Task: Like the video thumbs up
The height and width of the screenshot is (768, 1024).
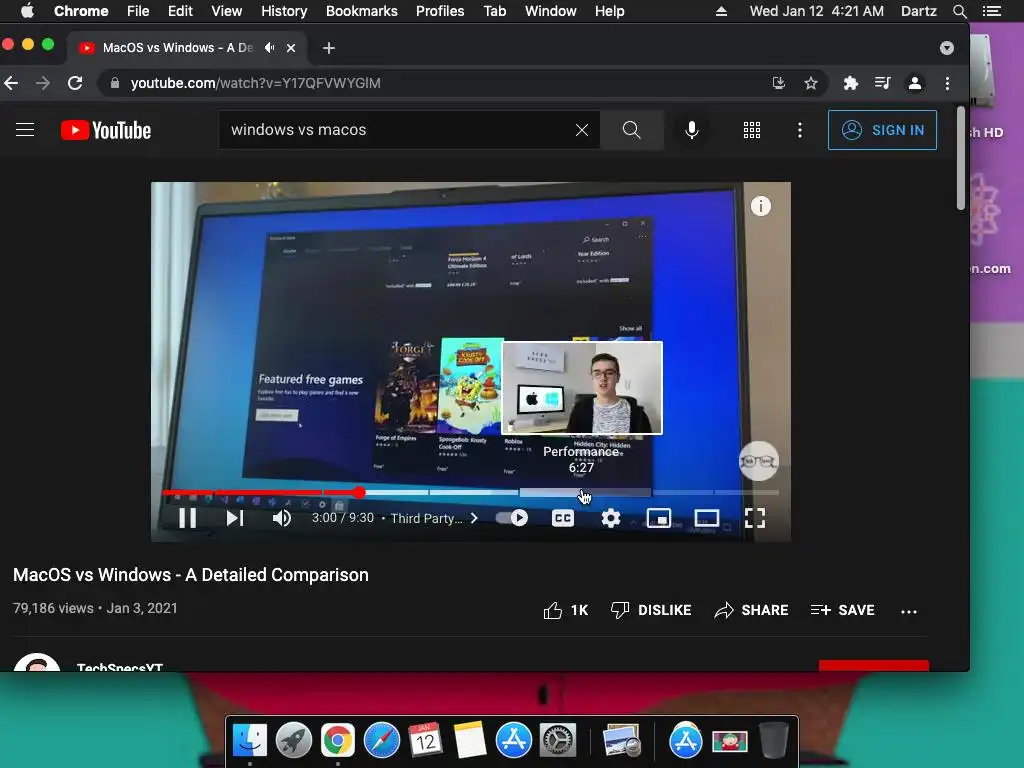Action: click(x=566, y=610)
